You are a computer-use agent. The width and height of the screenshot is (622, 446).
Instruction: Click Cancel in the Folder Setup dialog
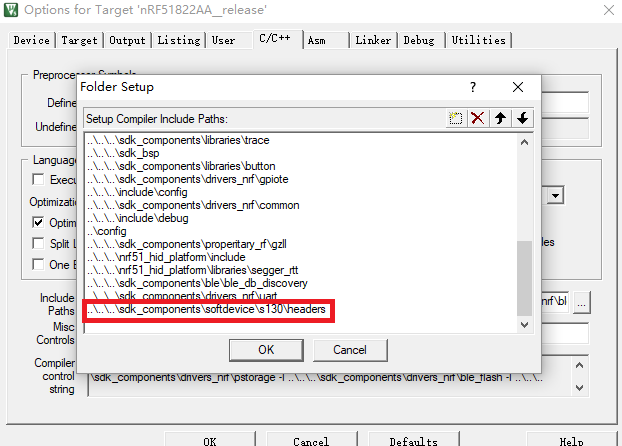[x=350, y=350]
